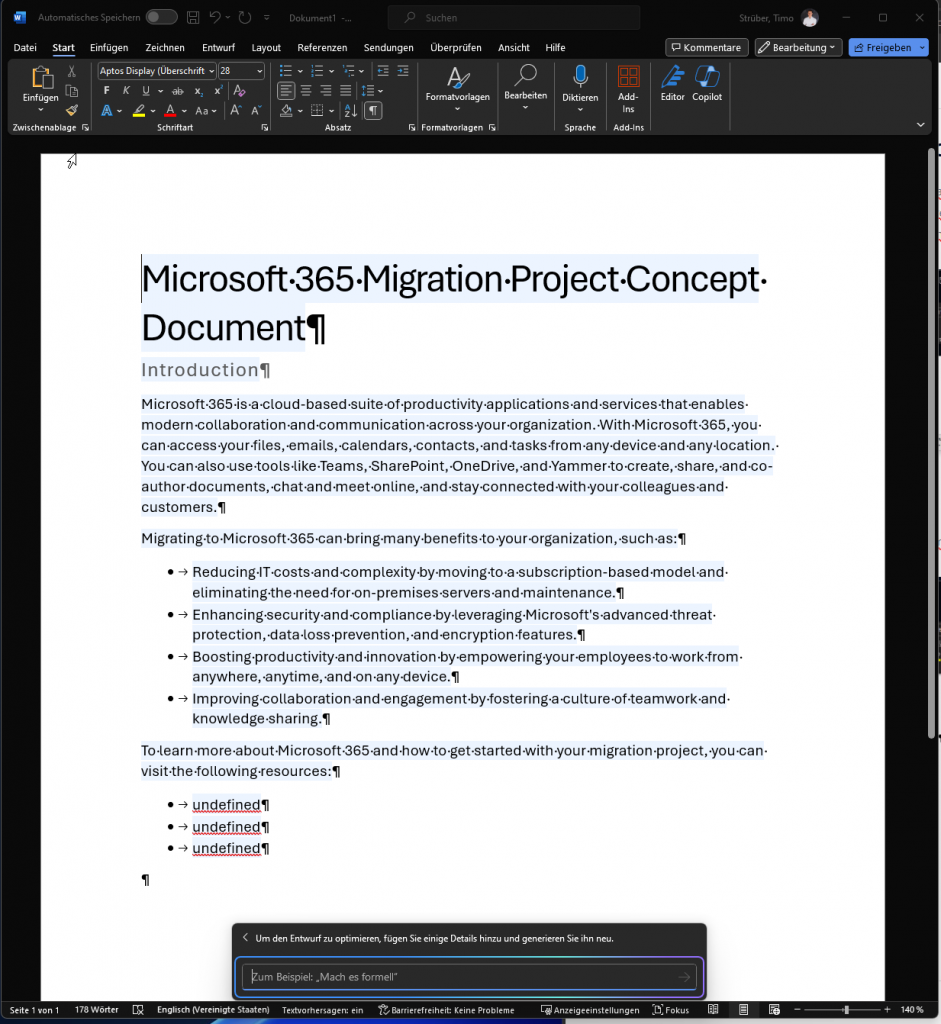The height and width of the screenshot is (1024, 941).
Task: Toggle paragraph marks display
Action: (372, 111)
